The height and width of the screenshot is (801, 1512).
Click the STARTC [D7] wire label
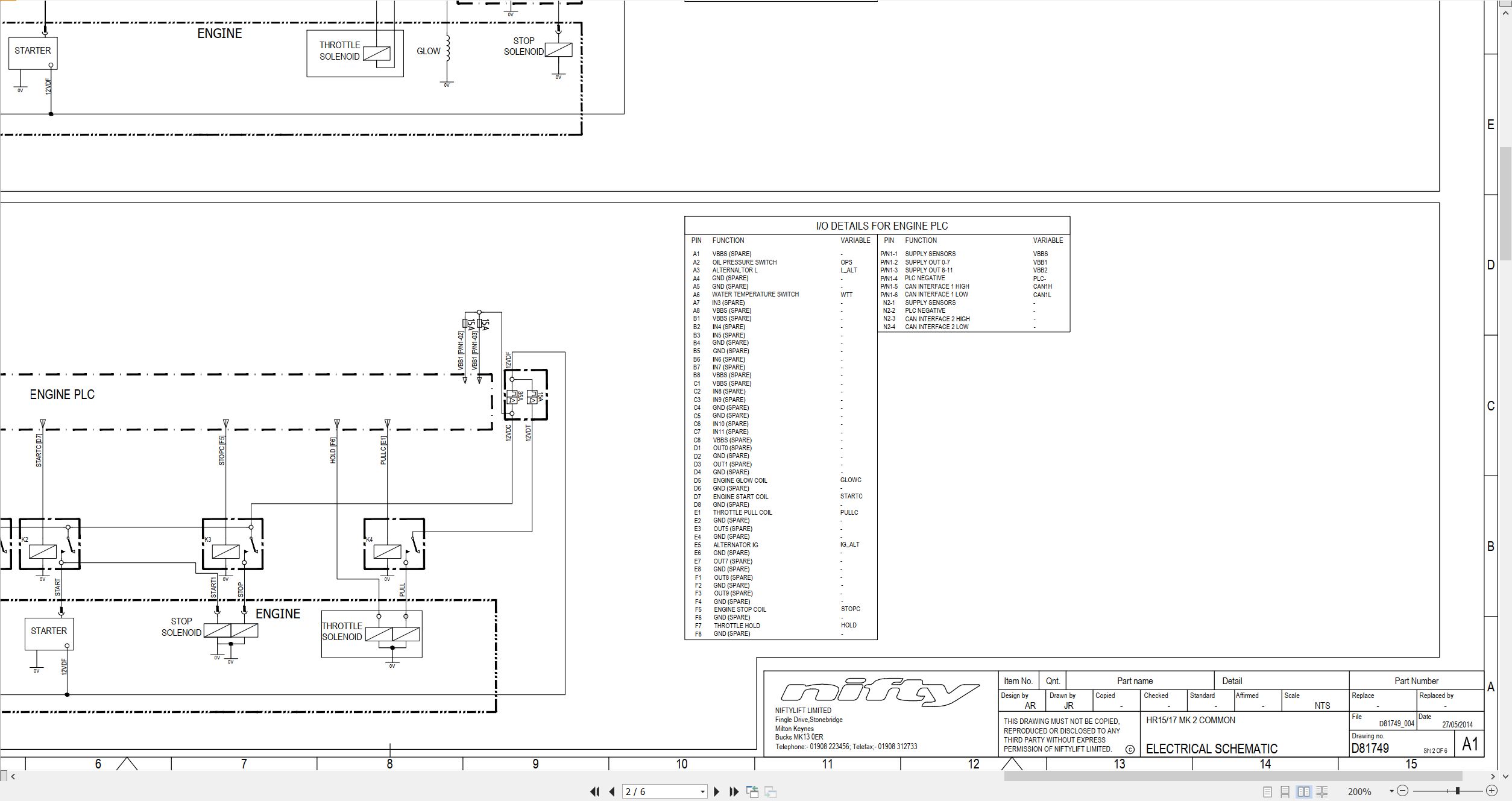tap(39, 450)
